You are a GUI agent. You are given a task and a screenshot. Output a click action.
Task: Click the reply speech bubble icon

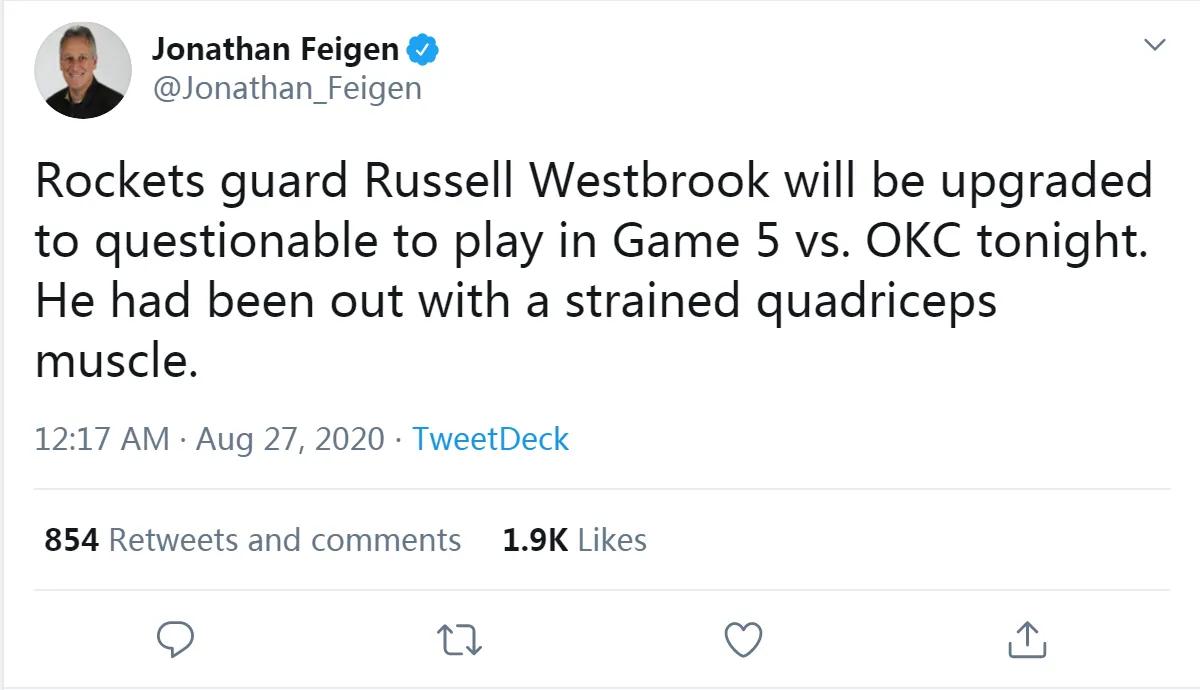pos(175,639)
